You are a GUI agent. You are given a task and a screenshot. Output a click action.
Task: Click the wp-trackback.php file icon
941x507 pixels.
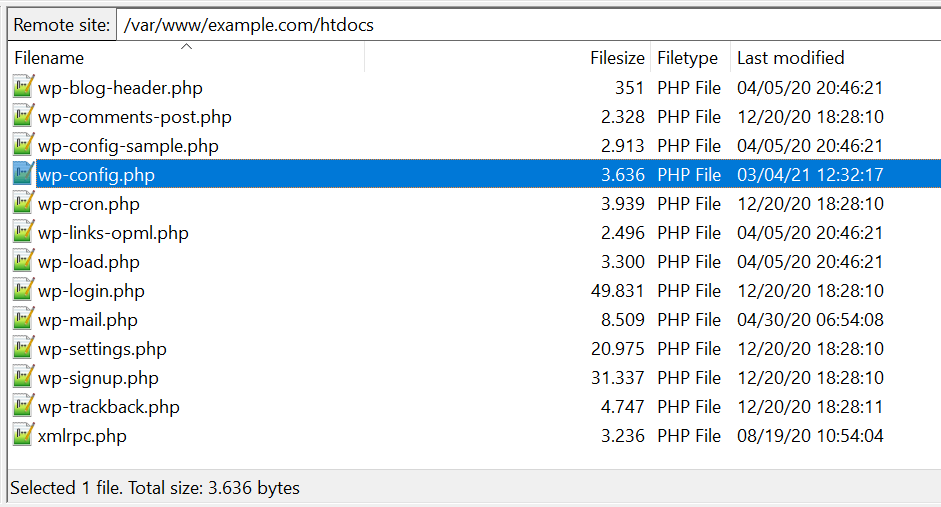(23, 406)
